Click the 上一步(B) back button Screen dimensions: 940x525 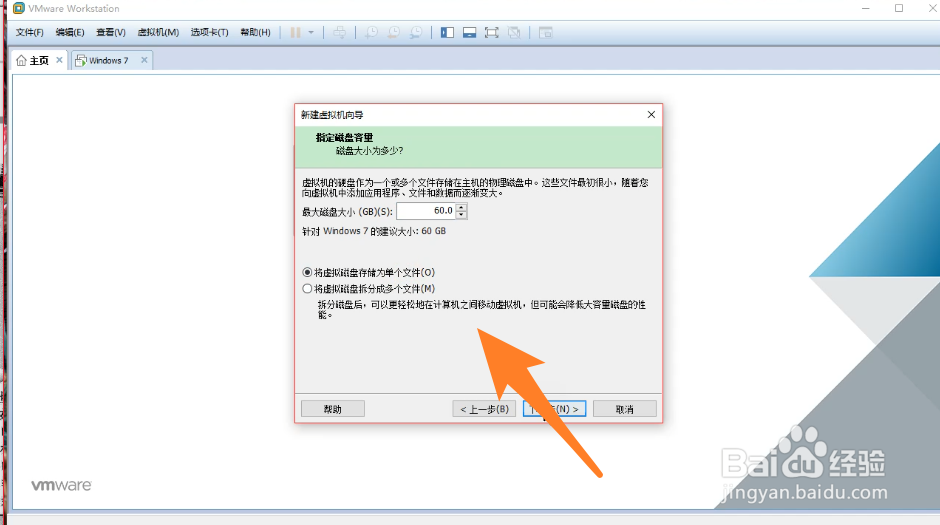point(484,409)
